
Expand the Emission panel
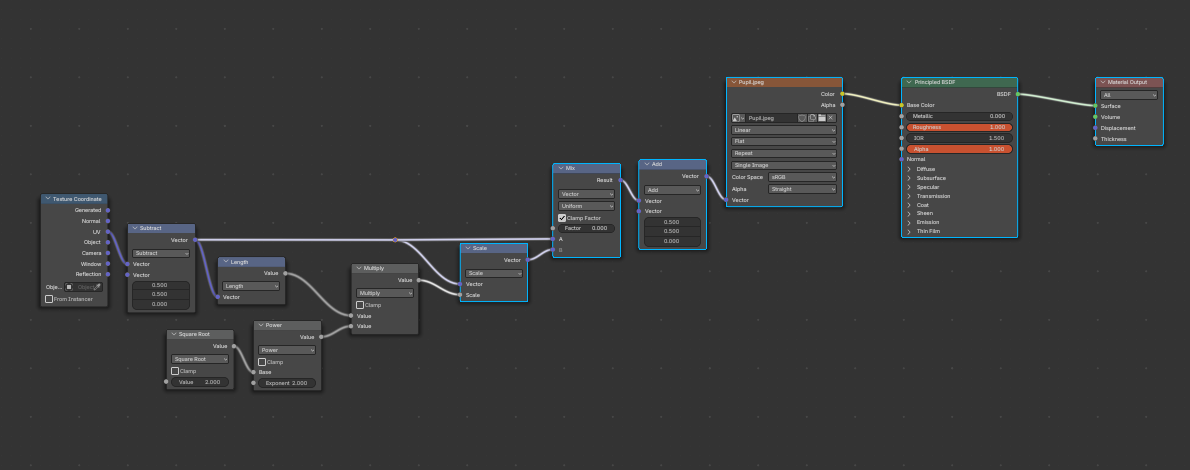pos(909,222)
